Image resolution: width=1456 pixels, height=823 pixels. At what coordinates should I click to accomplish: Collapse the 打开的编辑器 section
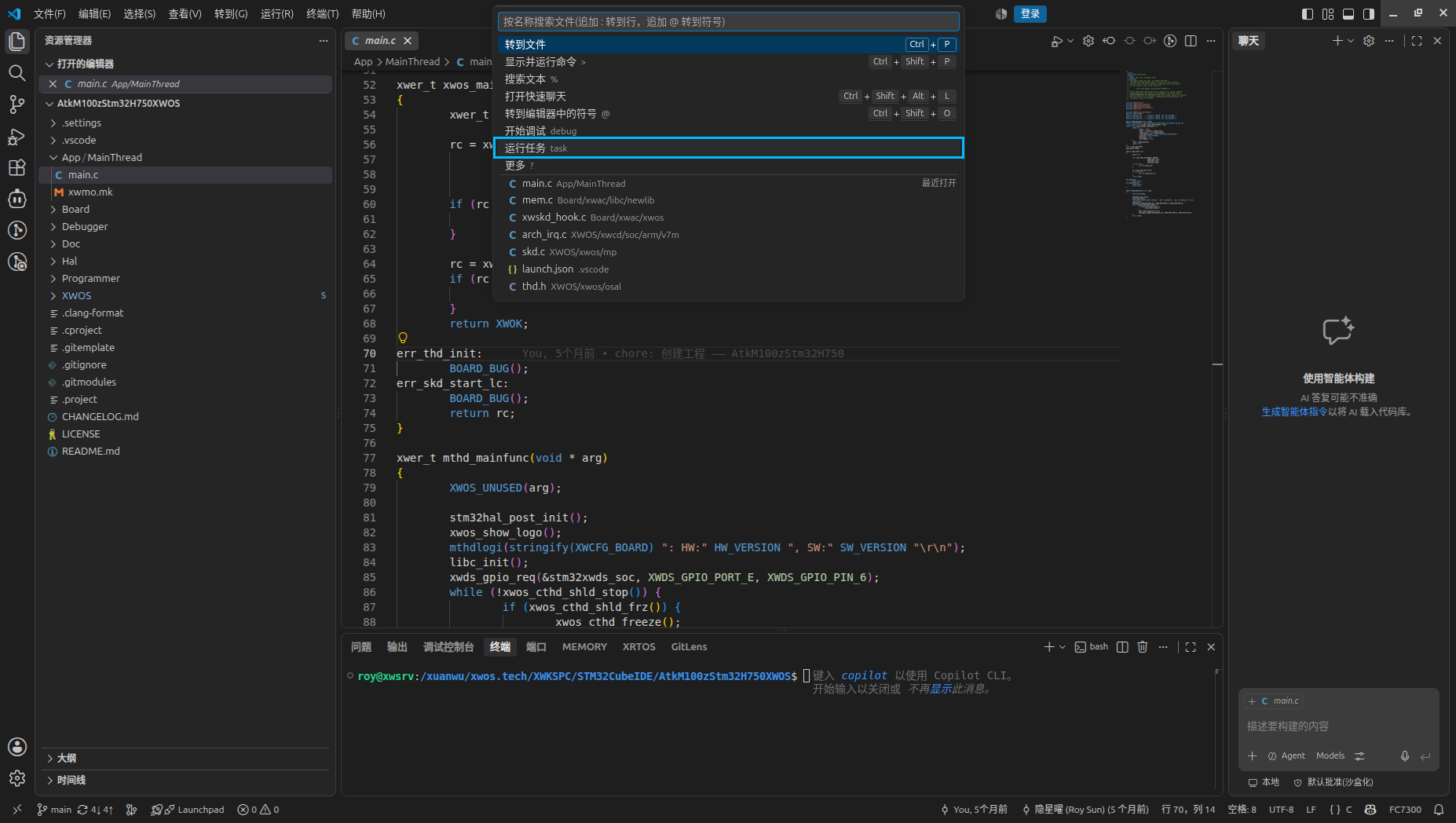click(185, 64)
